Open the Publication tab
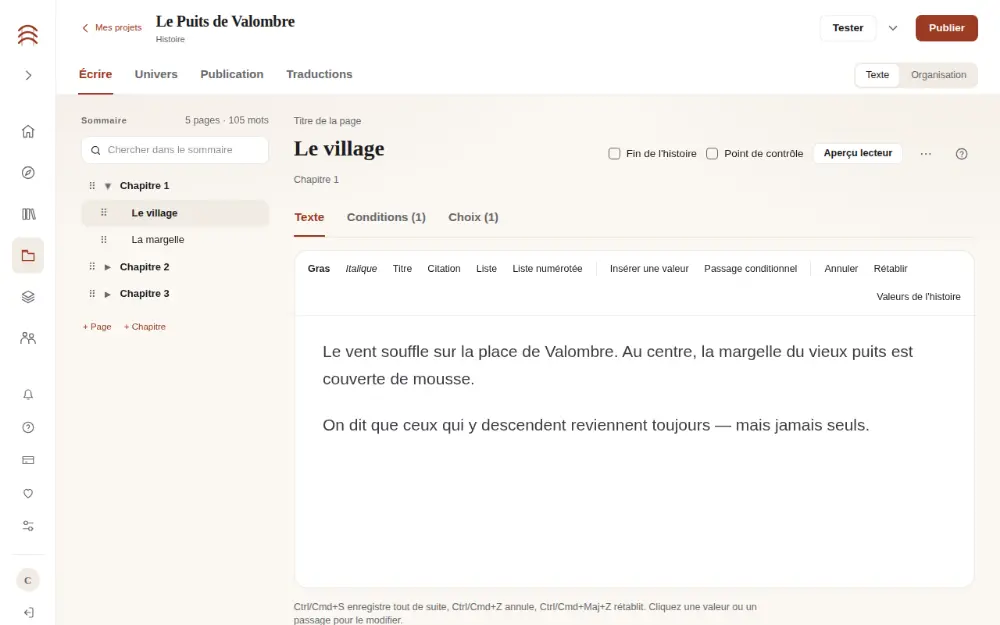Viewport: 1000px width, 625px height. coord(232,74)
